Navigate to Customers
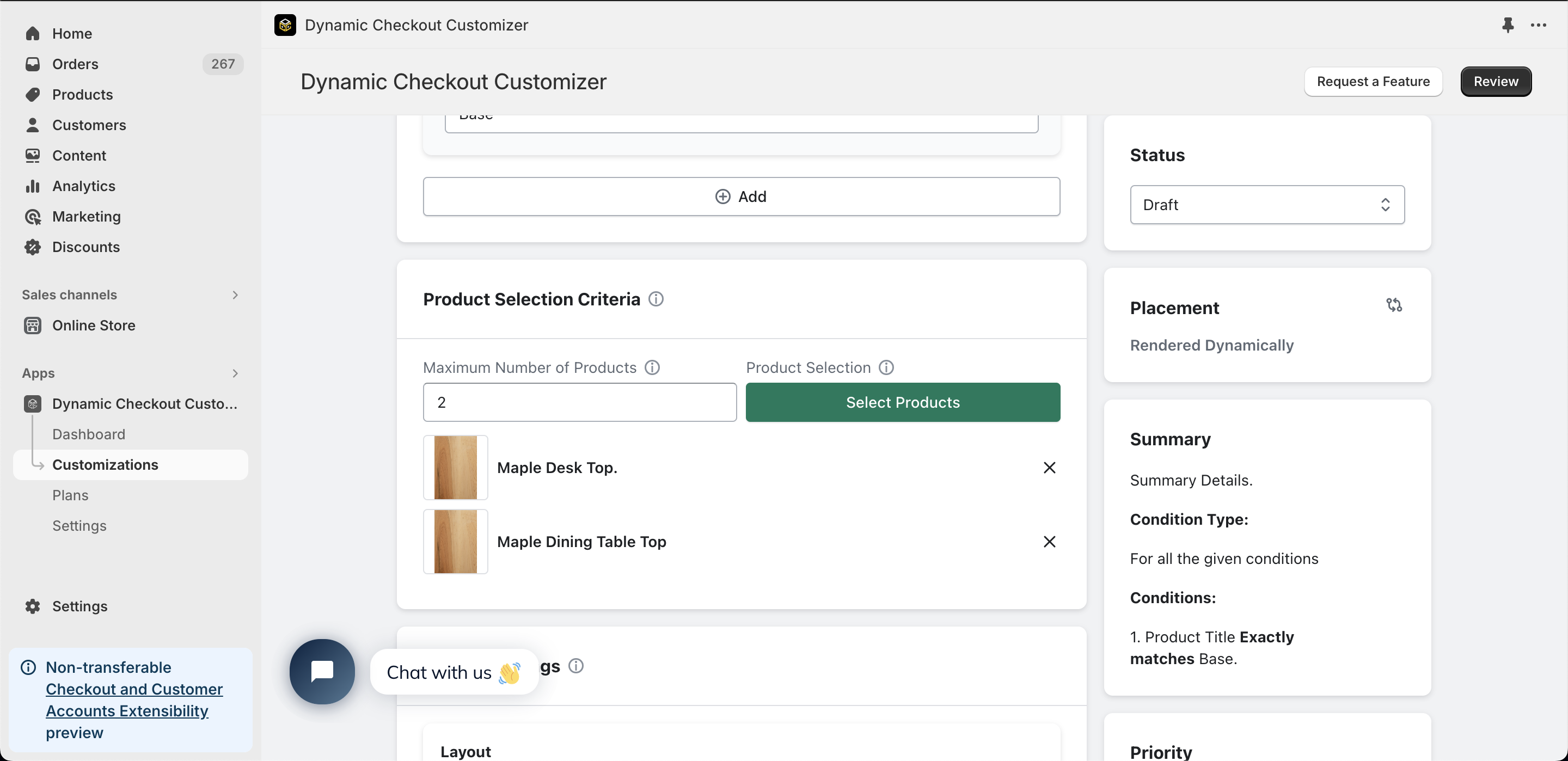Image resolution: width=1568 pixels, height=761 pixels. tap(89, 125)
